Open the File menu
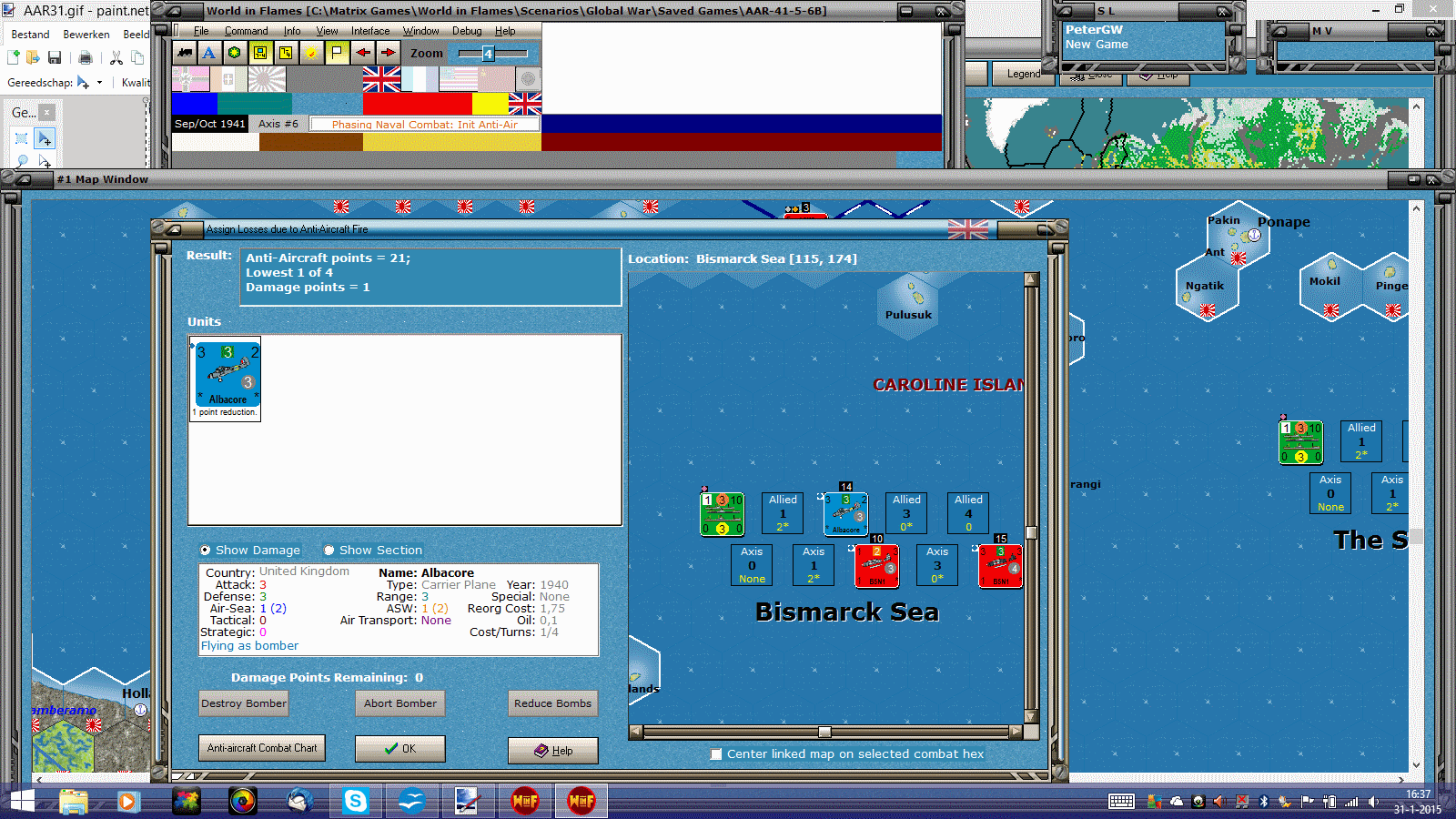This screenshot has width=1456, height=819. [x=201, y=31]
